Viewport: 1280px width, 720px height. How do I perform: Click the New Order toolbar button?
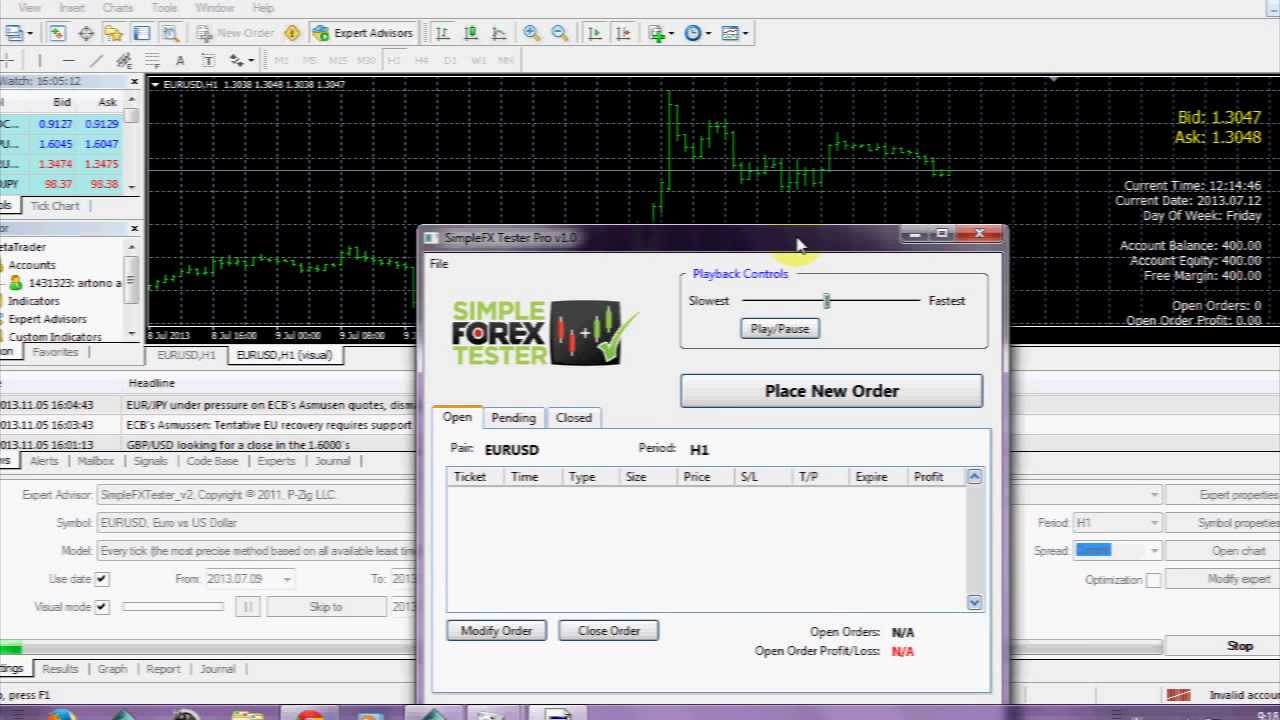click(235, 33)
